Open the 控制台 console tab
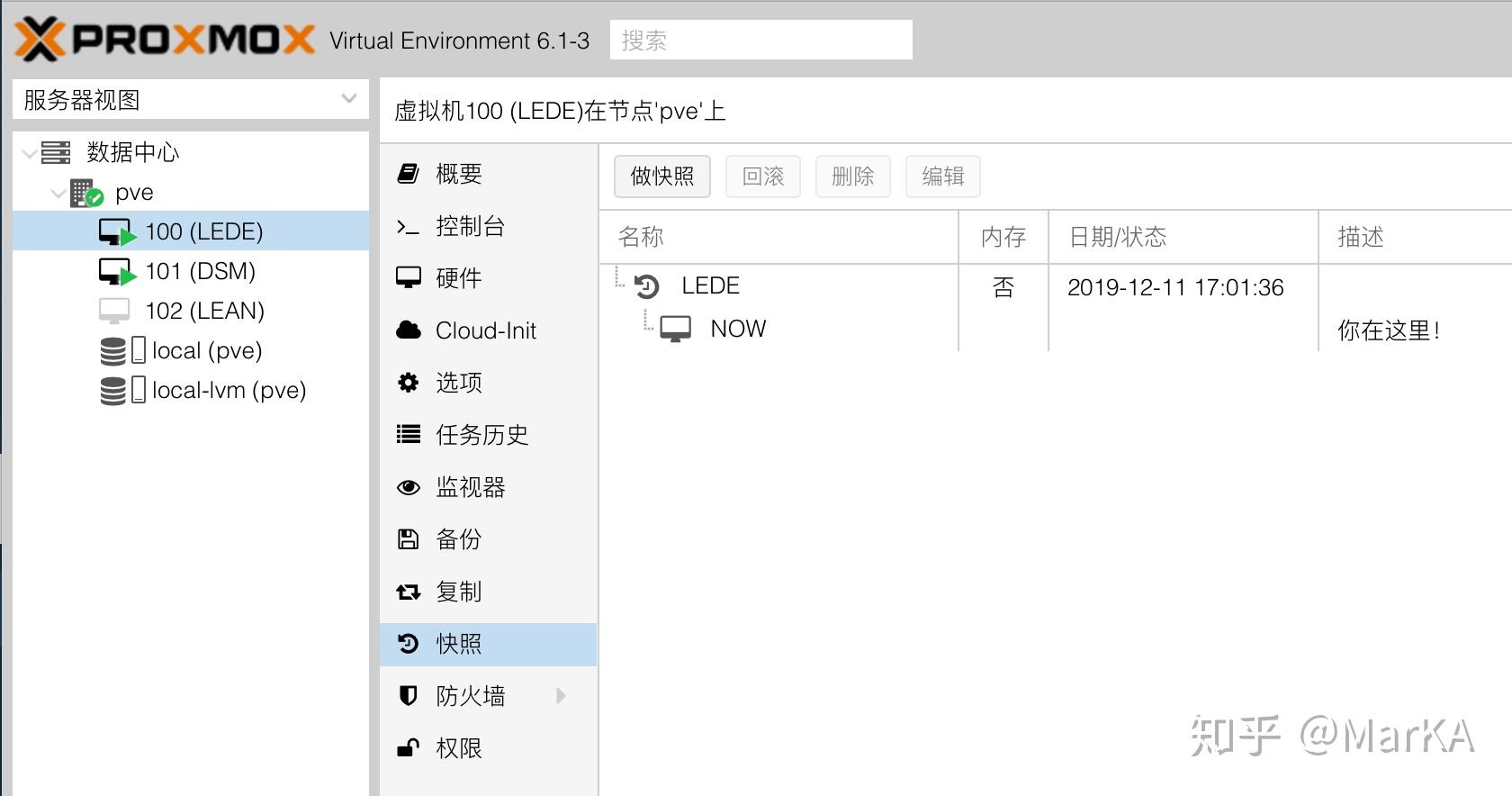Screen dimensions: 1512x796 (x=489, y=226)
